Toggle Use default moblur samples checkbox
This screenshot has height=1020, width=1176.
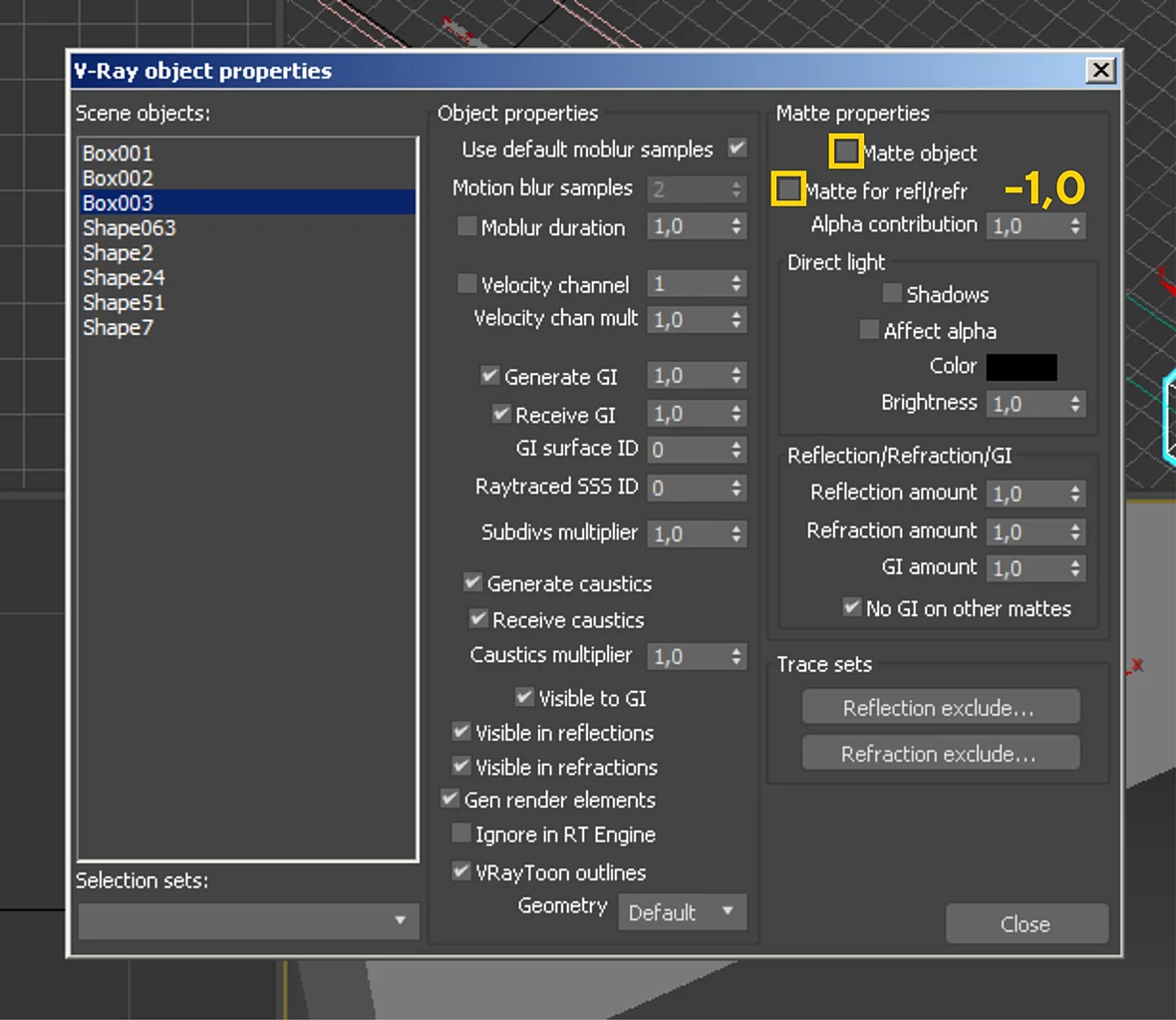[737, 148]
